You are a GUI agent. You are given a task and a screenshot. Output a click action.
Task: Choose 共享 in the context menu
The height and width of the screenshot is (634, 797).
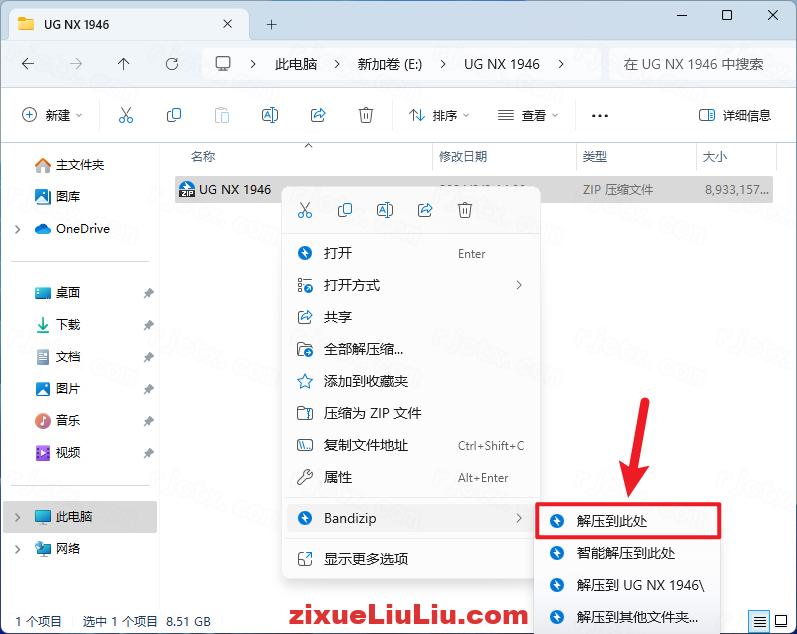(x=411, y=317)
